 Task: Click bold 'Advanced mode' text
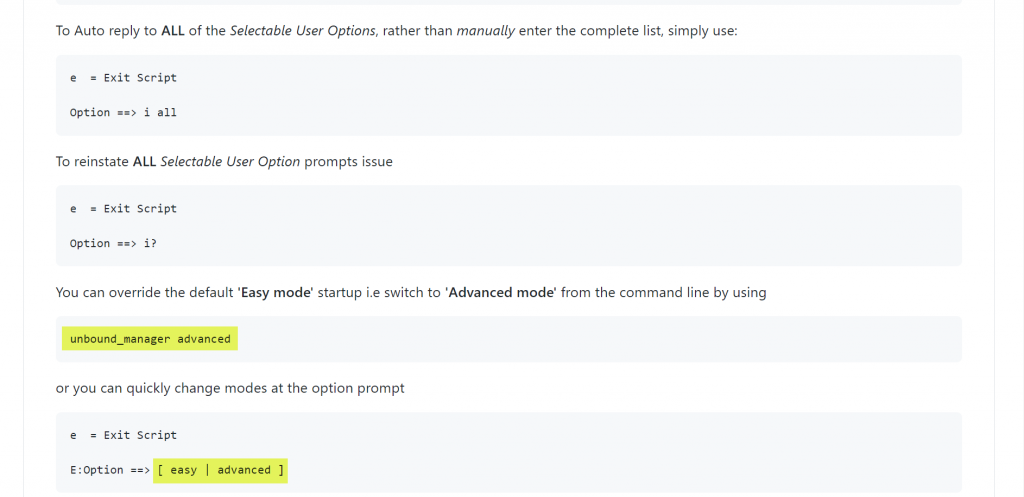click(501, 293)
